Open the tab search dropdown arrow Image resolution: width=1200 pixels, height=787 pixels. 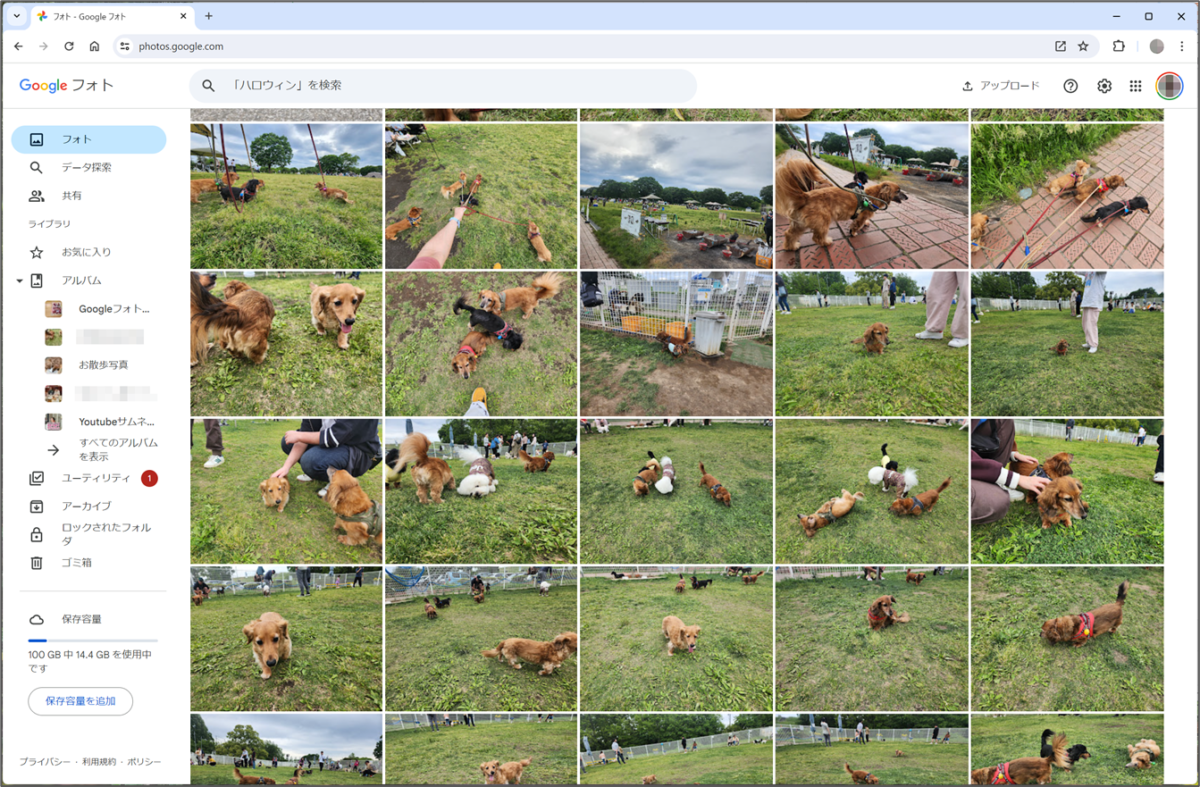(16, 16)
